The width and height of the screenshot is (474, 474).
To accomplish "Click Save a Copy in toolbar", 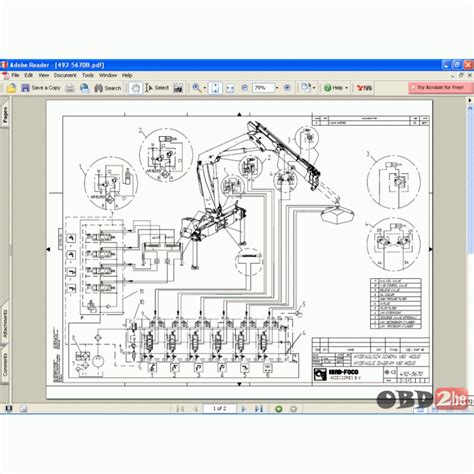I will click(41, 88).
